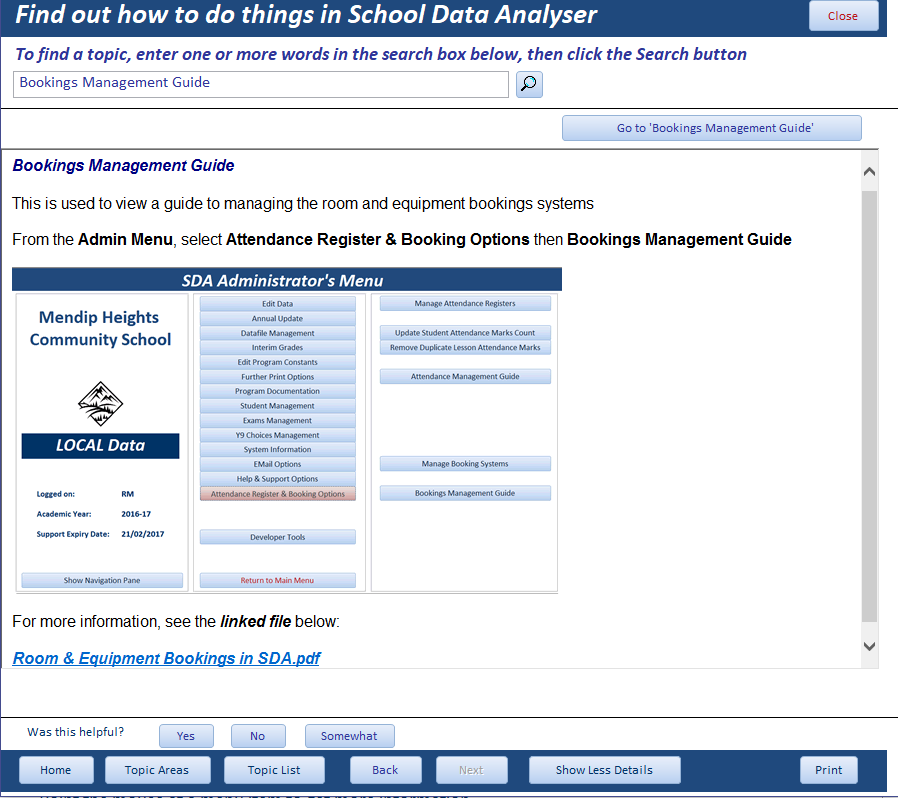Viewport: 898px width, 798px height.
Task: Go to 'Bookings Management Guide' button
Action: point(711,128)
